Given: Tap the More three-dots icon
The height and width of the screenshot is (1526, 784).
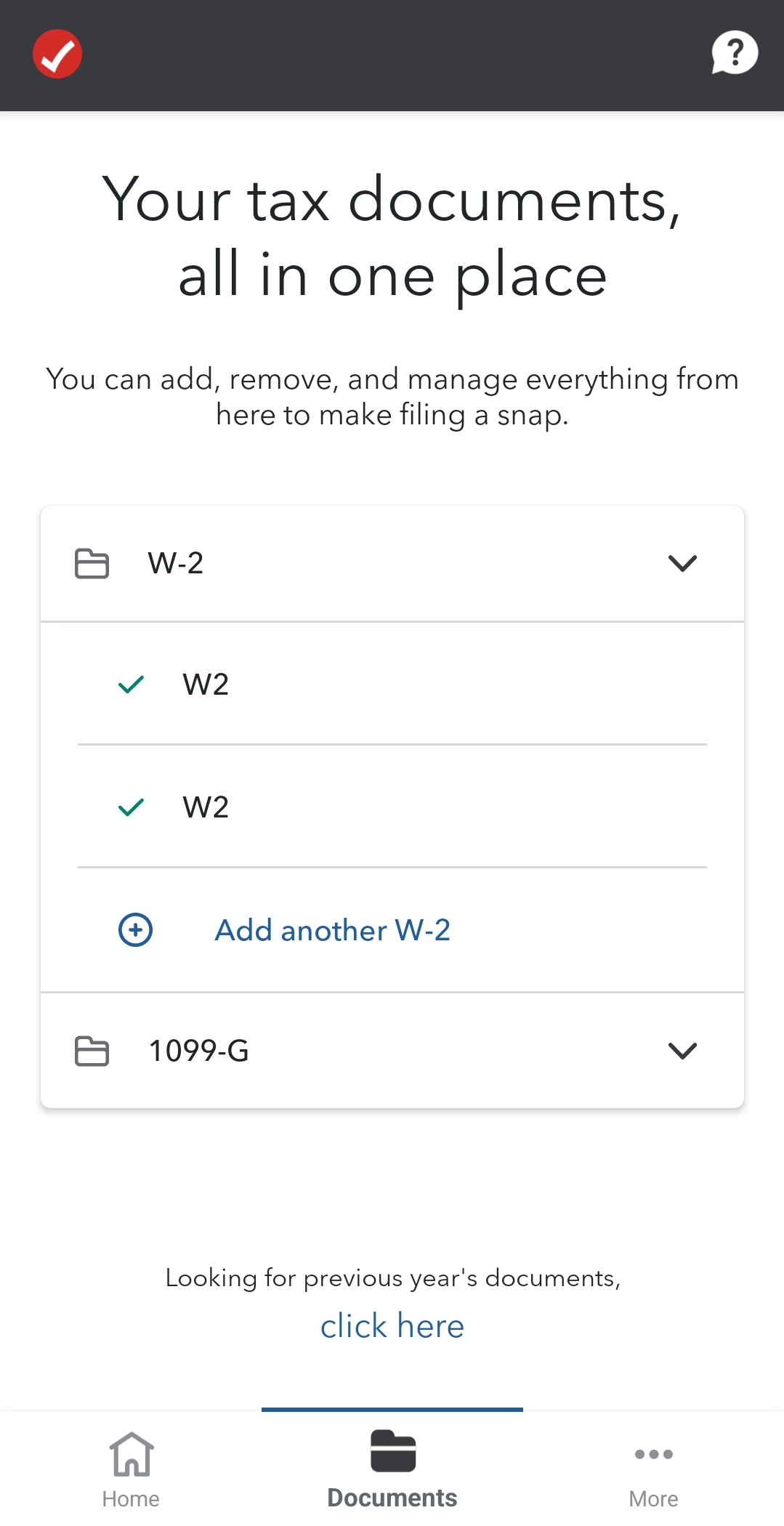Looking at the screenshot, I should [653, 1454].
